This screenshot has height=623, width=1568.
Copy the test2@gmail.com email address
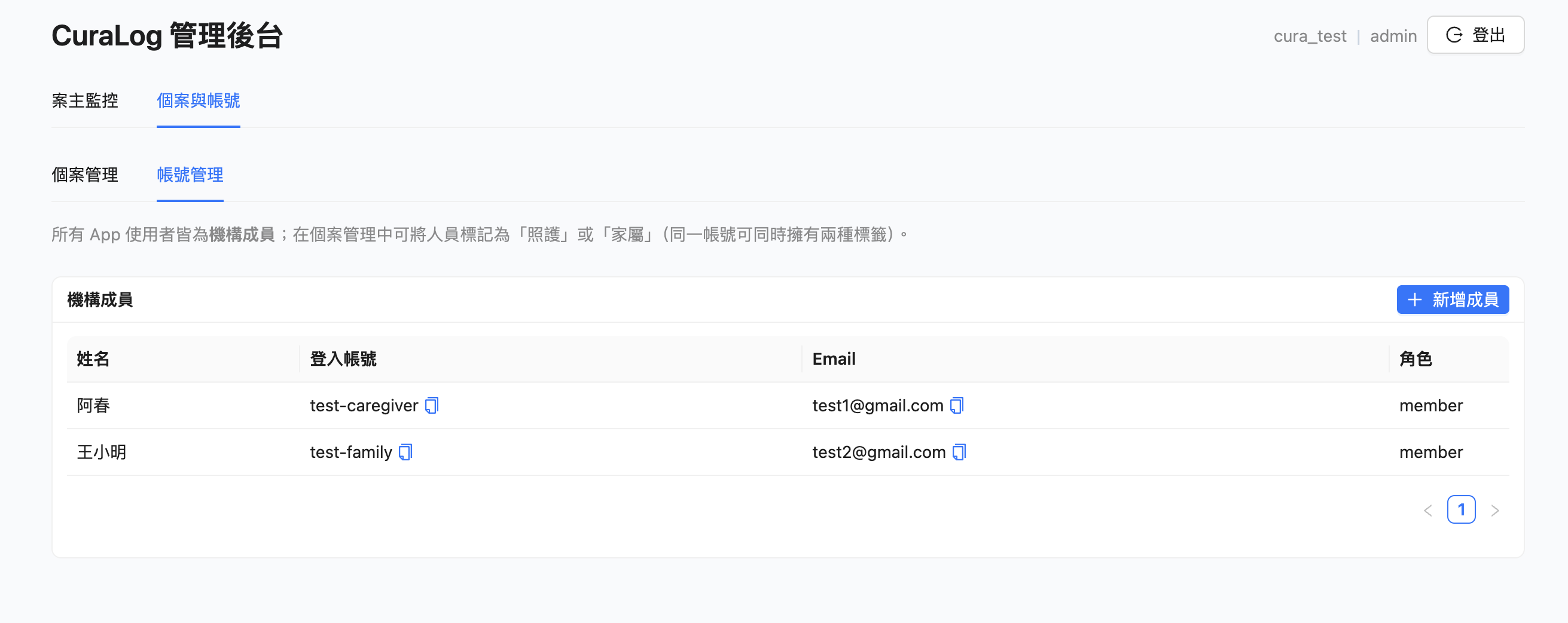pyautogui.click(x=959, y=452)
